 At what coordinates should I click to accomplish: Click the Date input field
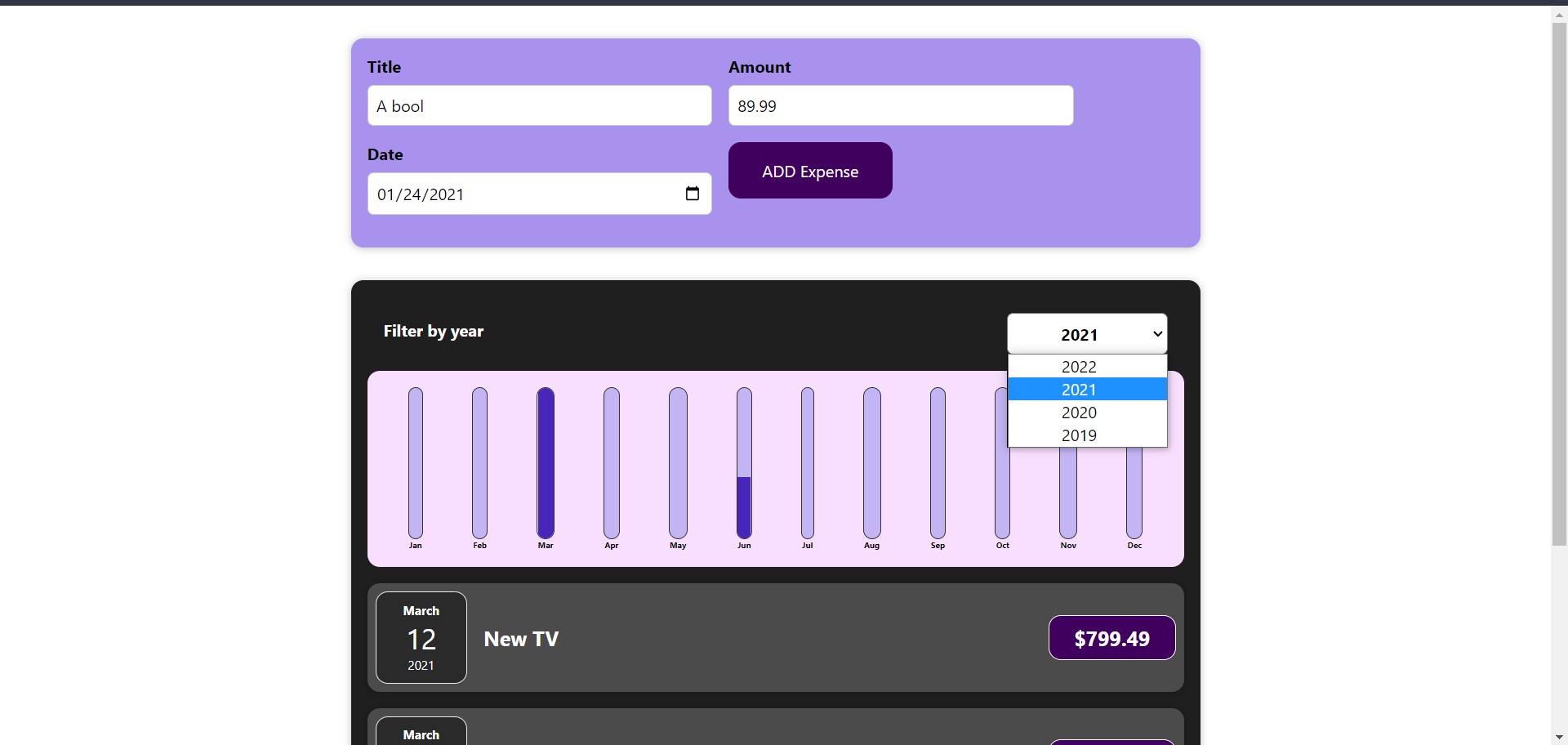tap(523, 194)
